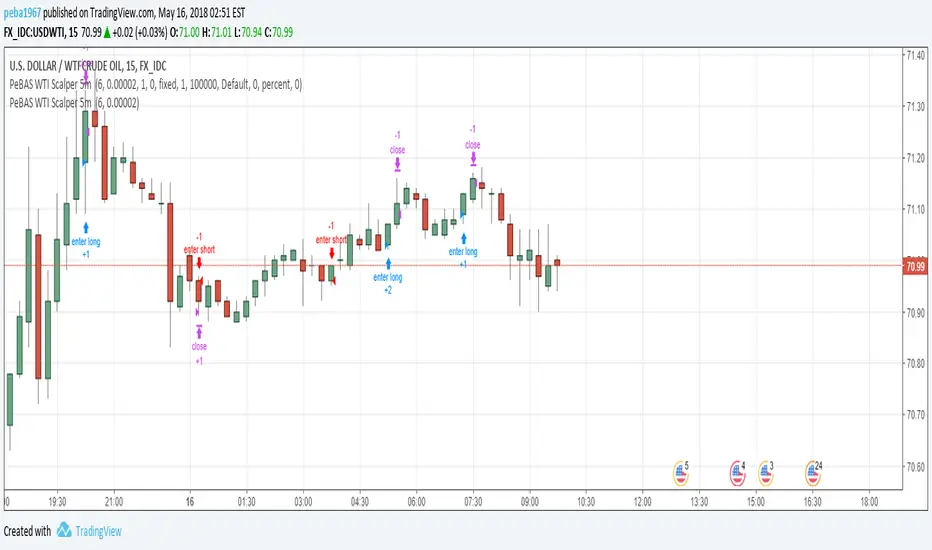Click the purple down arrow over chart title
This screenshot has height=550, width=932.
(x=86, y=76)
